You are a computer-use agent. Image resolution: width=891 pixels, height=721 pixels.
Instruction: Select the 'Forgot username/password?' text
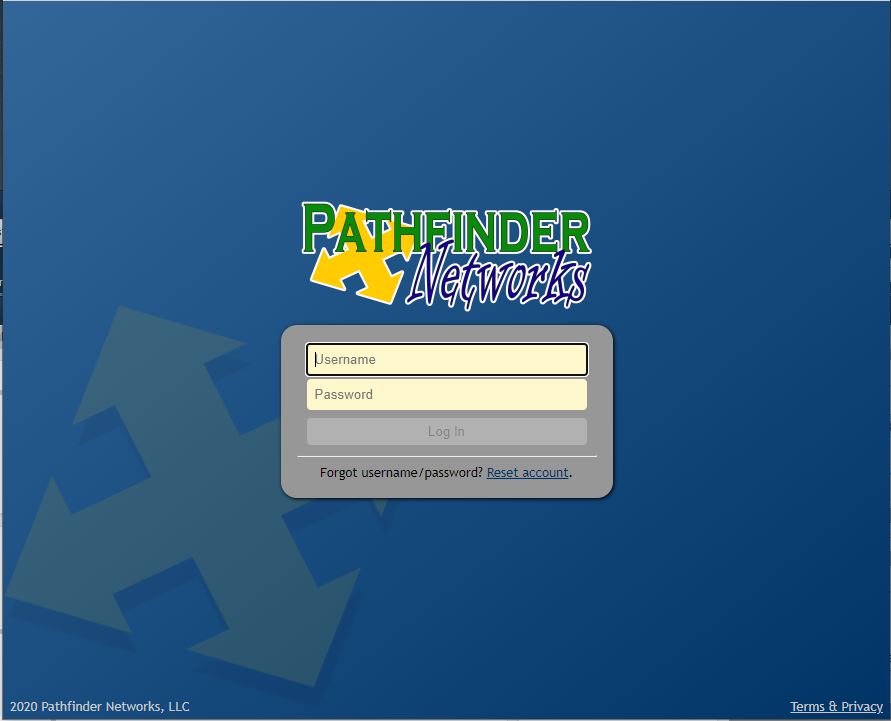[401, 473]
